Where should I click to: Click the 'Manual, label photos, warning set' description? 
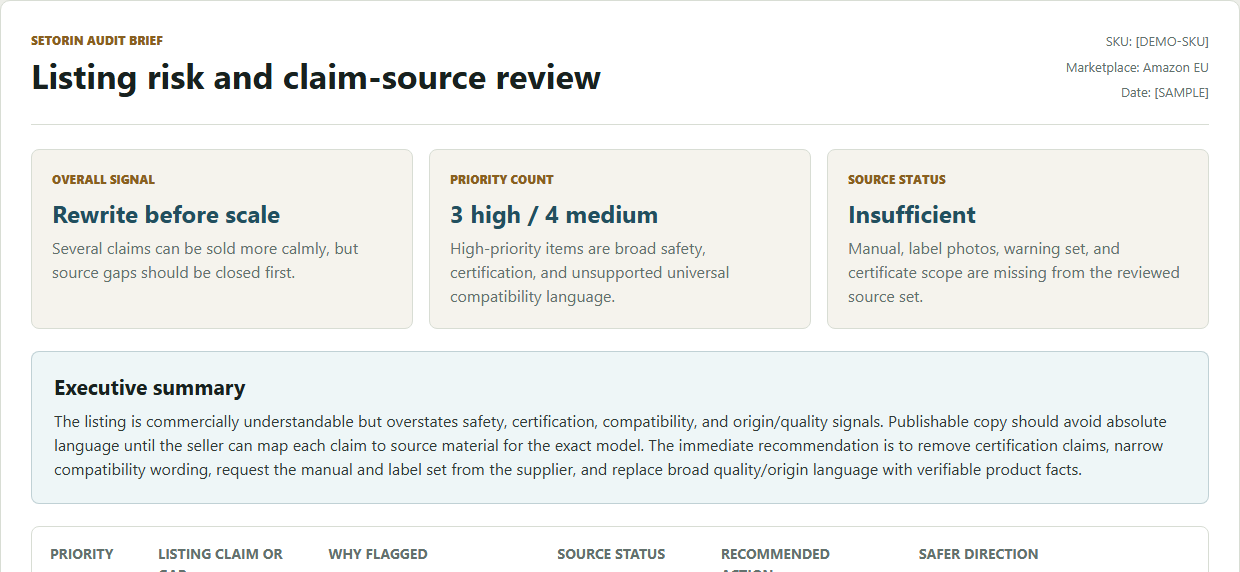pyautogui.click(x=1014, y=272)
